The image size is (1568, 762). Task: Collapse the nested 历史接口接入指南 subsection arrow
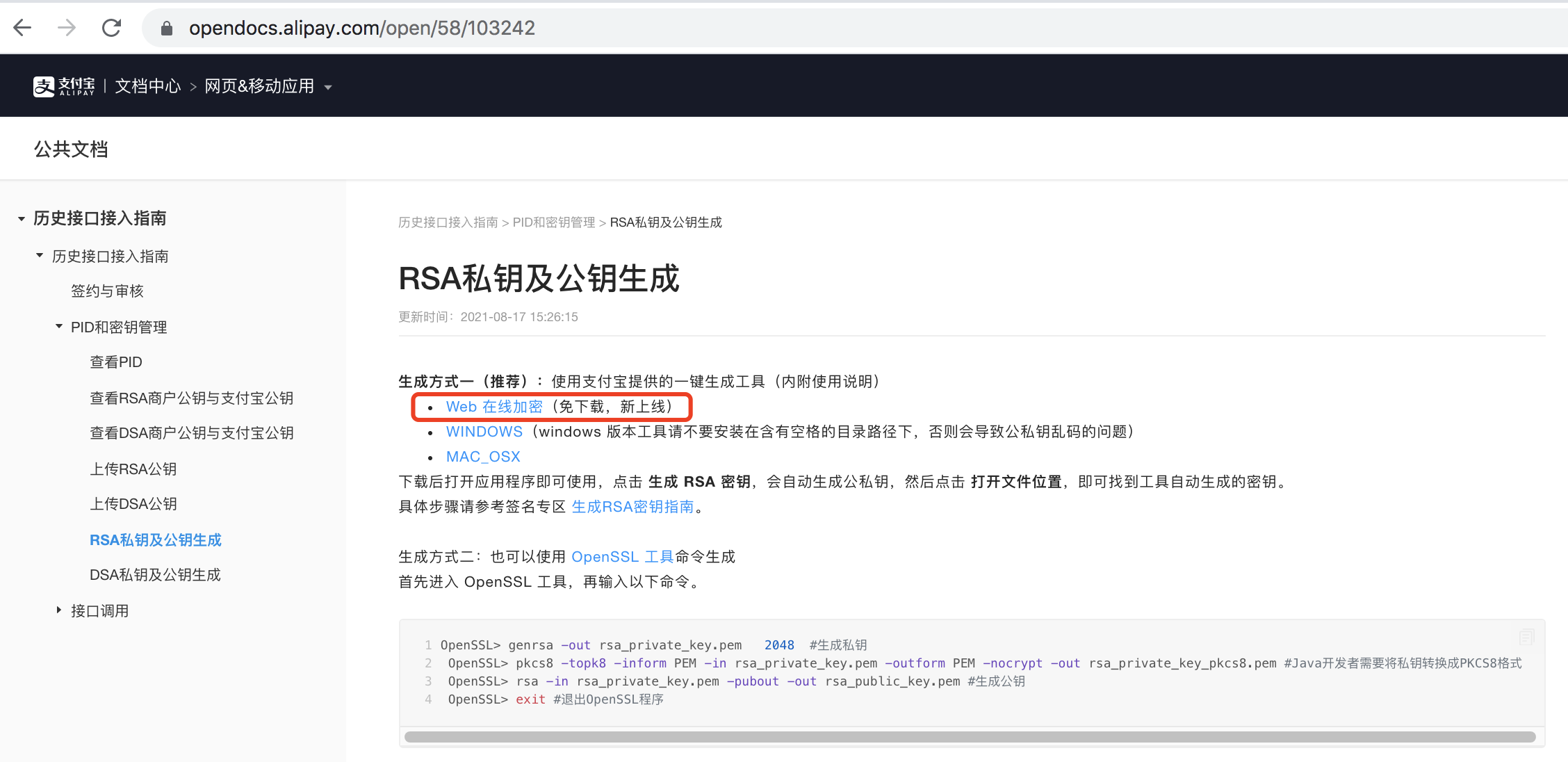(x=40, y=256)
